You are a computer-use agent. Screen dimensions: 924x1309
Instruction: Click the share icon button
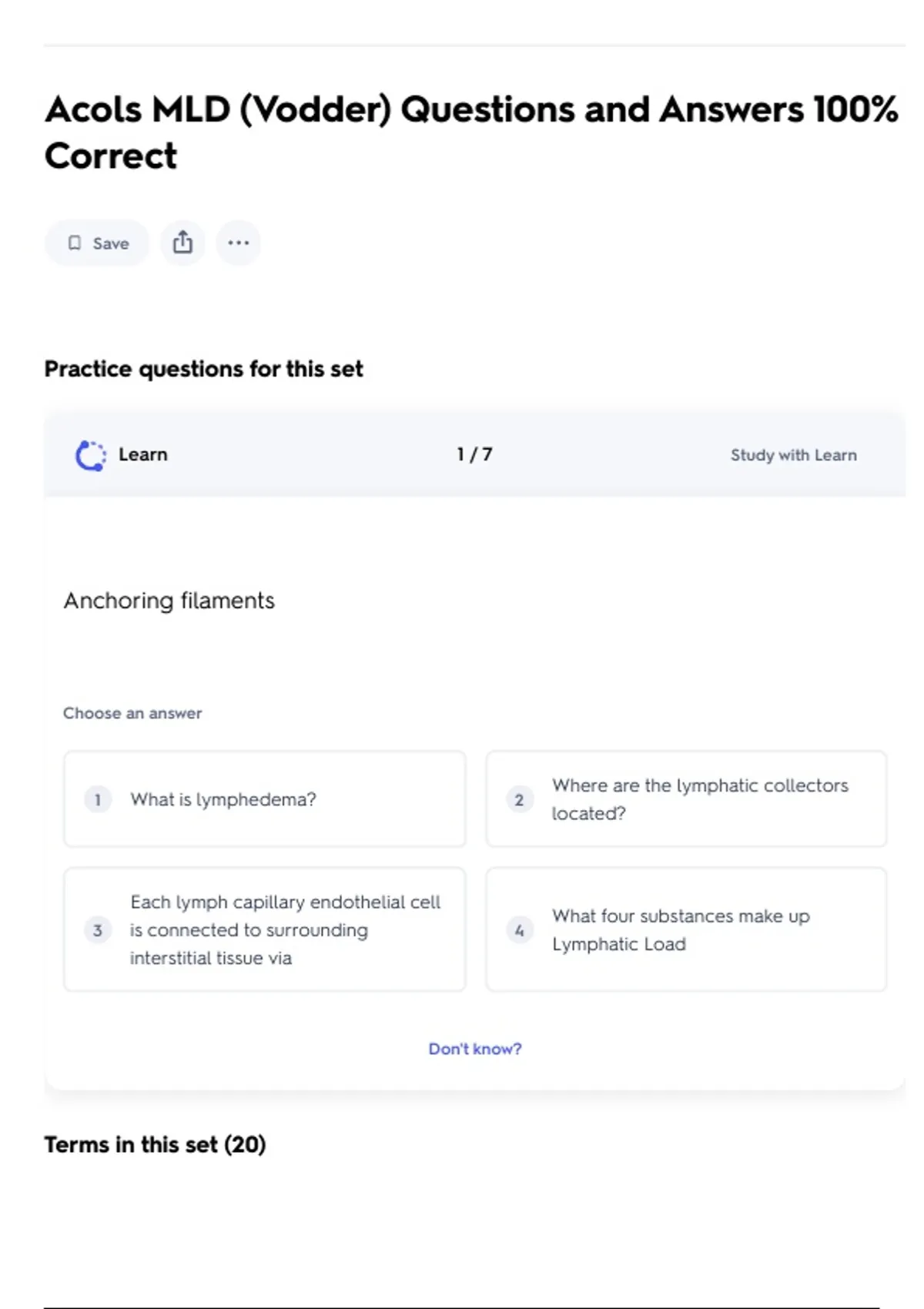pos(182,243)
